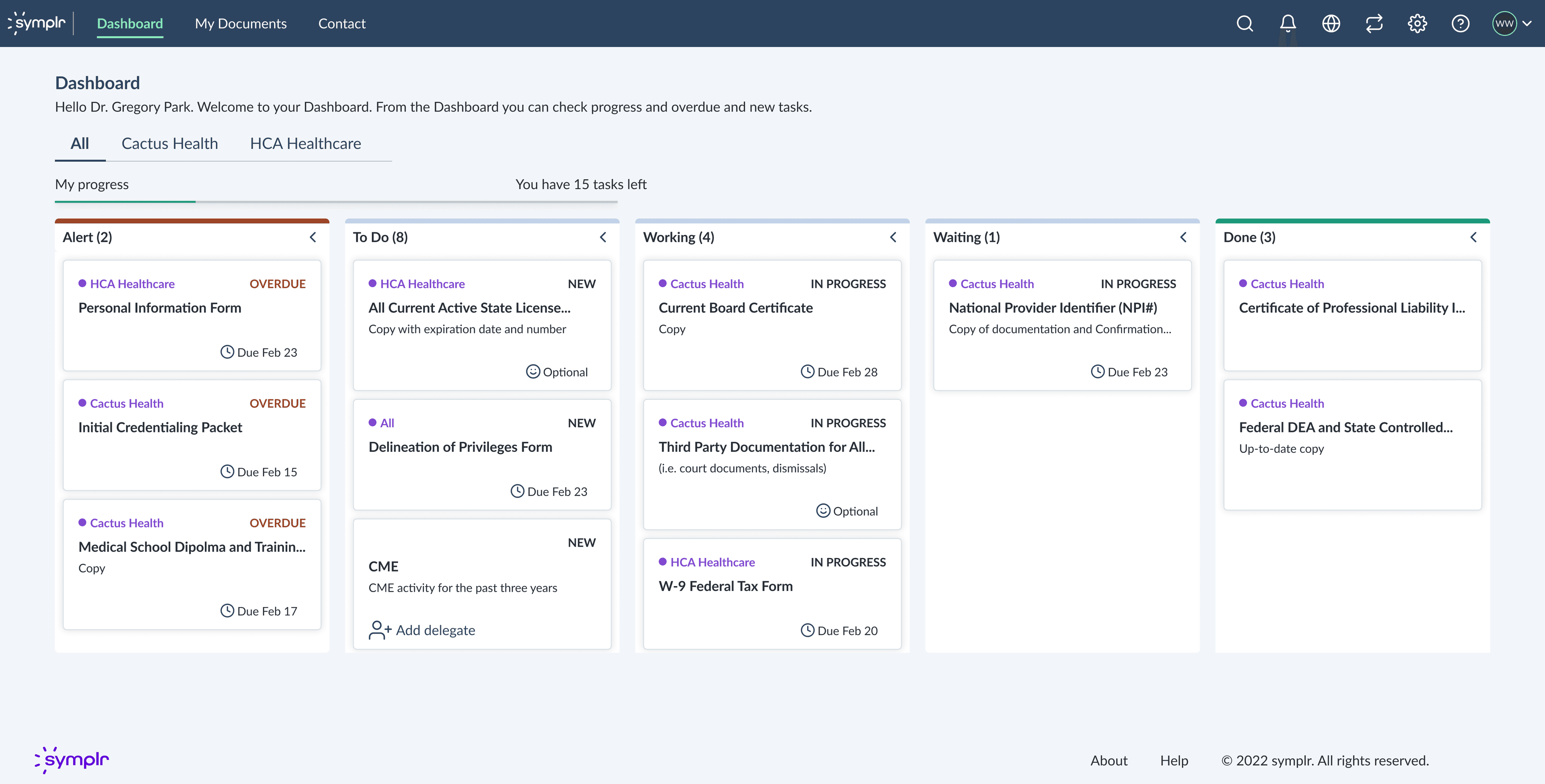Open the help question mark icon
This screenshot has height=784, width=1545.
[1461, 23]
